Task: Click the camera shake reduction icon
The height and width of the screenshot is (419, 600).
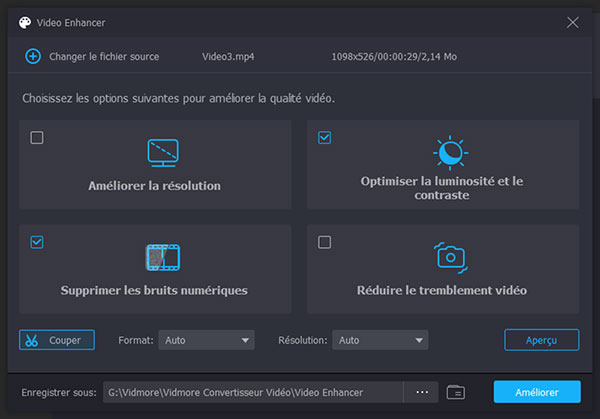Action: coord(450,258)
